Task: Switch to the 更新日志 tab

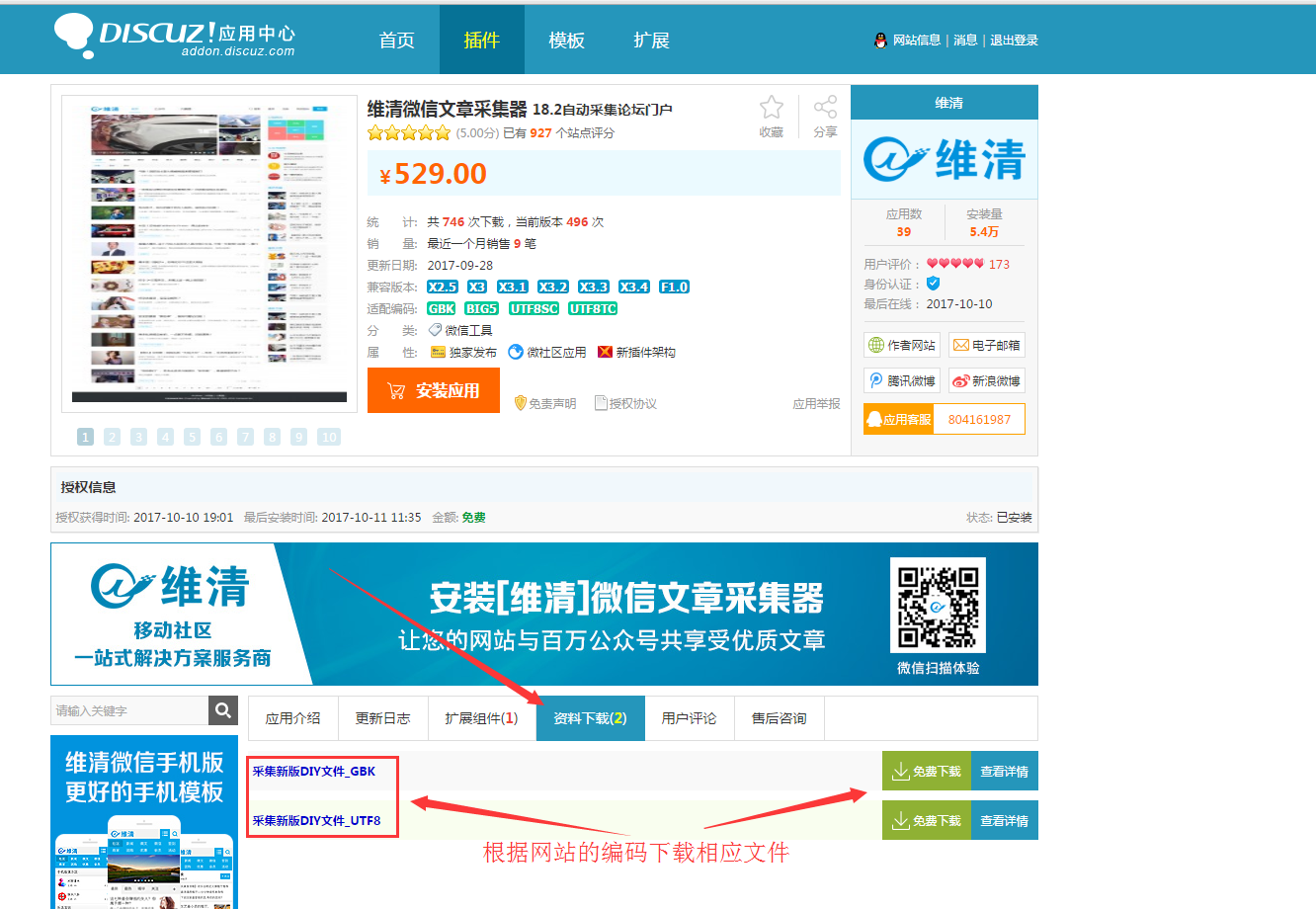Action: click(383, 718)
